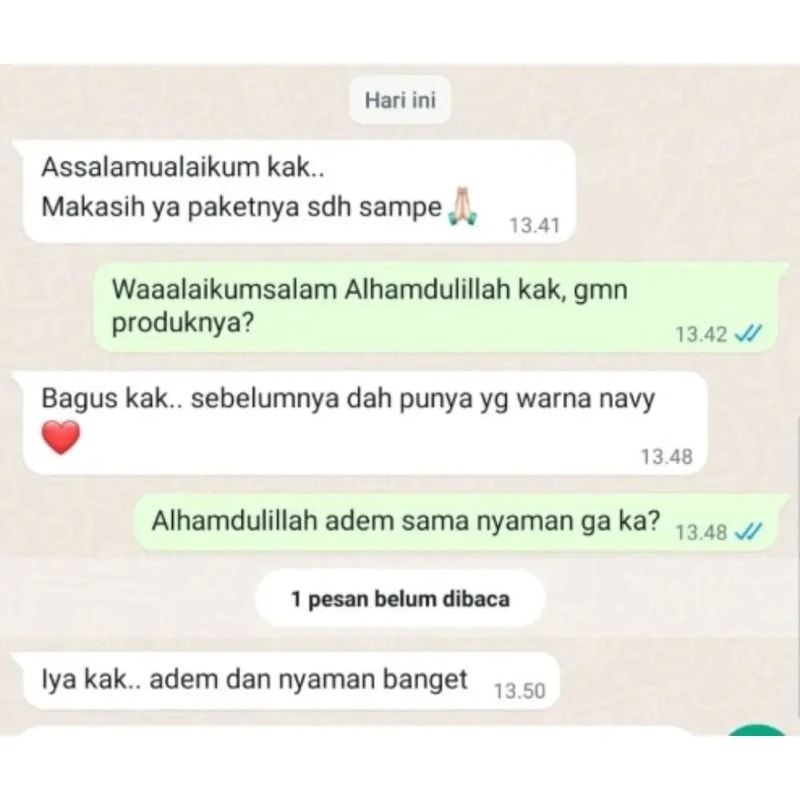Tap the partially visible message bubble at bottom
This screenshot has height=800, width=800.
357,732
